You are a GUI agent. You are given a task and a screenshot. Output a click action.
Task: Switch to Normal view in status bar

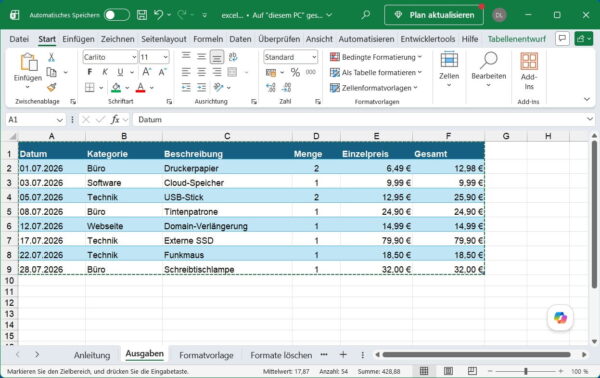(x=424, y=371)
